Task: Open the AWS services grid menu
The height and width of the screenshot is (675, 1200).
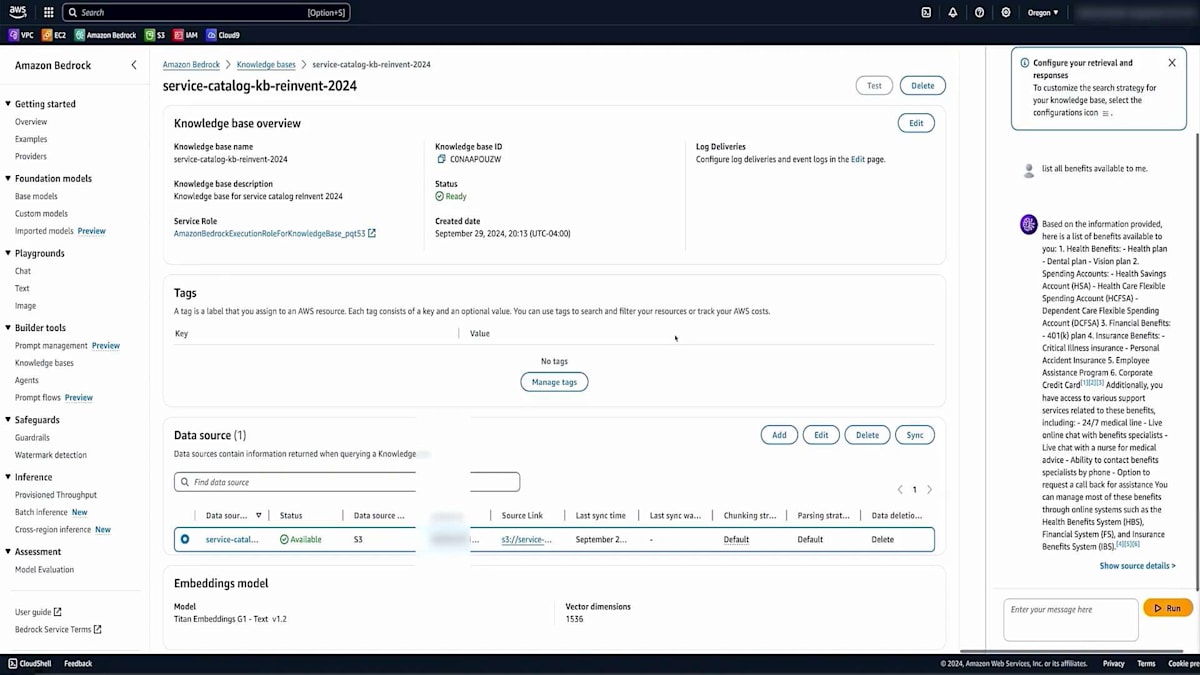Action: click(x=48, y=13)
